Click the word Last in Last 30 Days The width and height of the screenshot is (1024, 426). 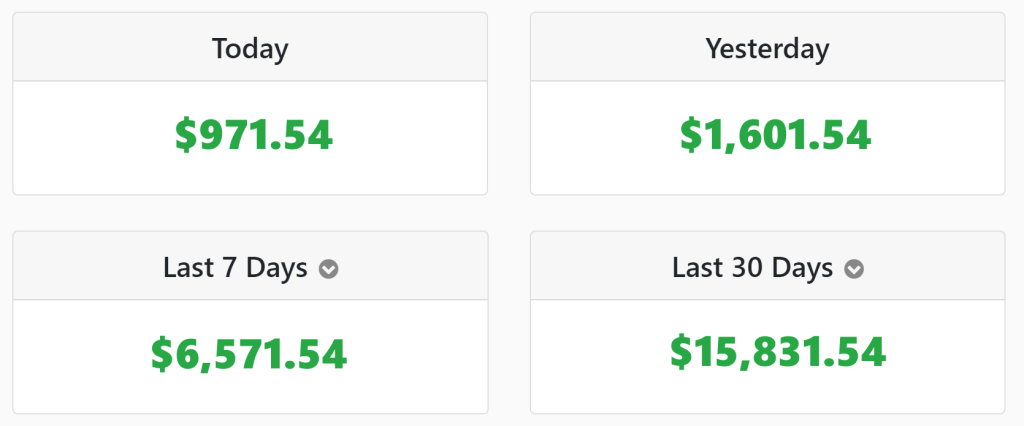coord(696,268)
